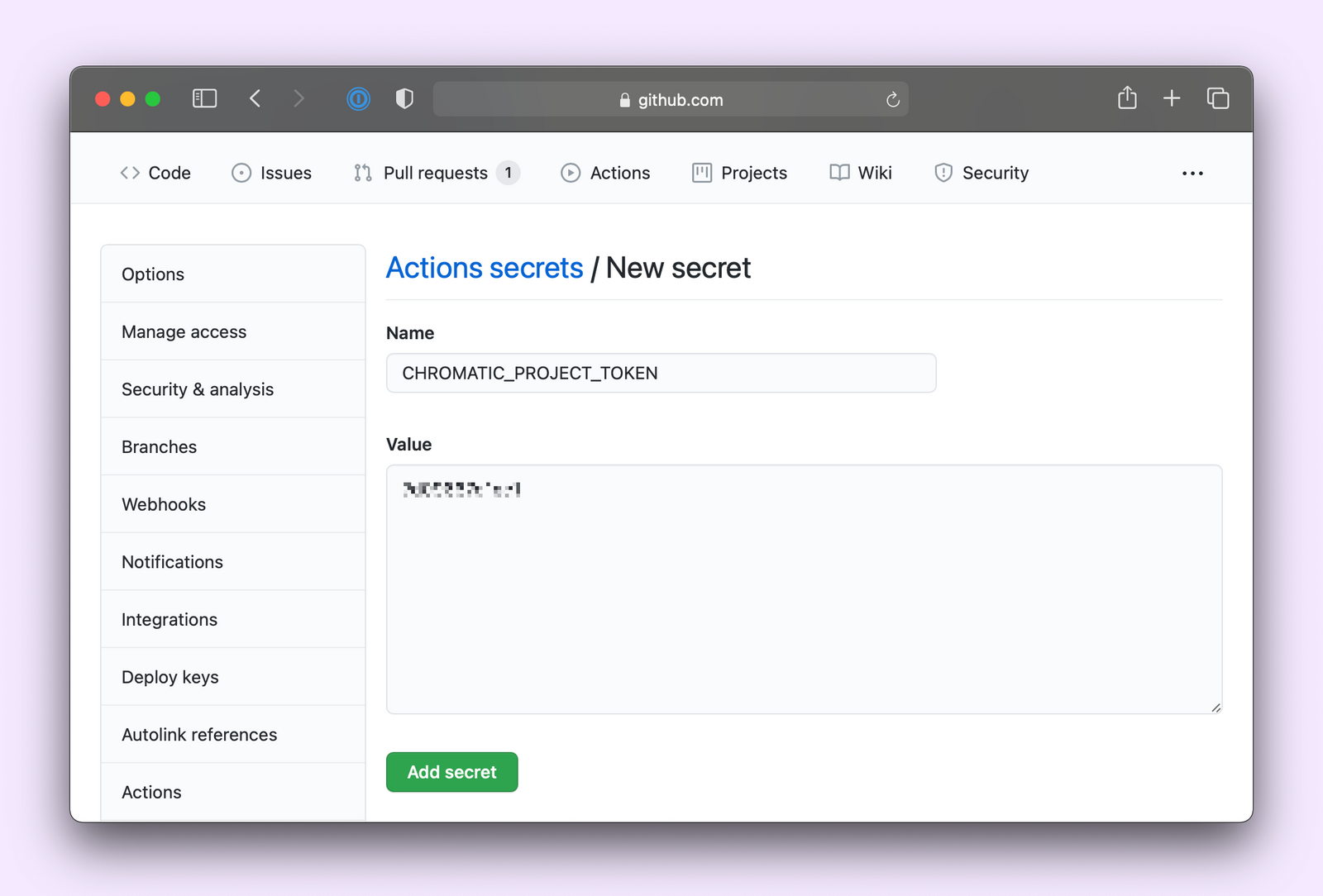
Task: Show all open tabs overview
Action: [1217, 98]
